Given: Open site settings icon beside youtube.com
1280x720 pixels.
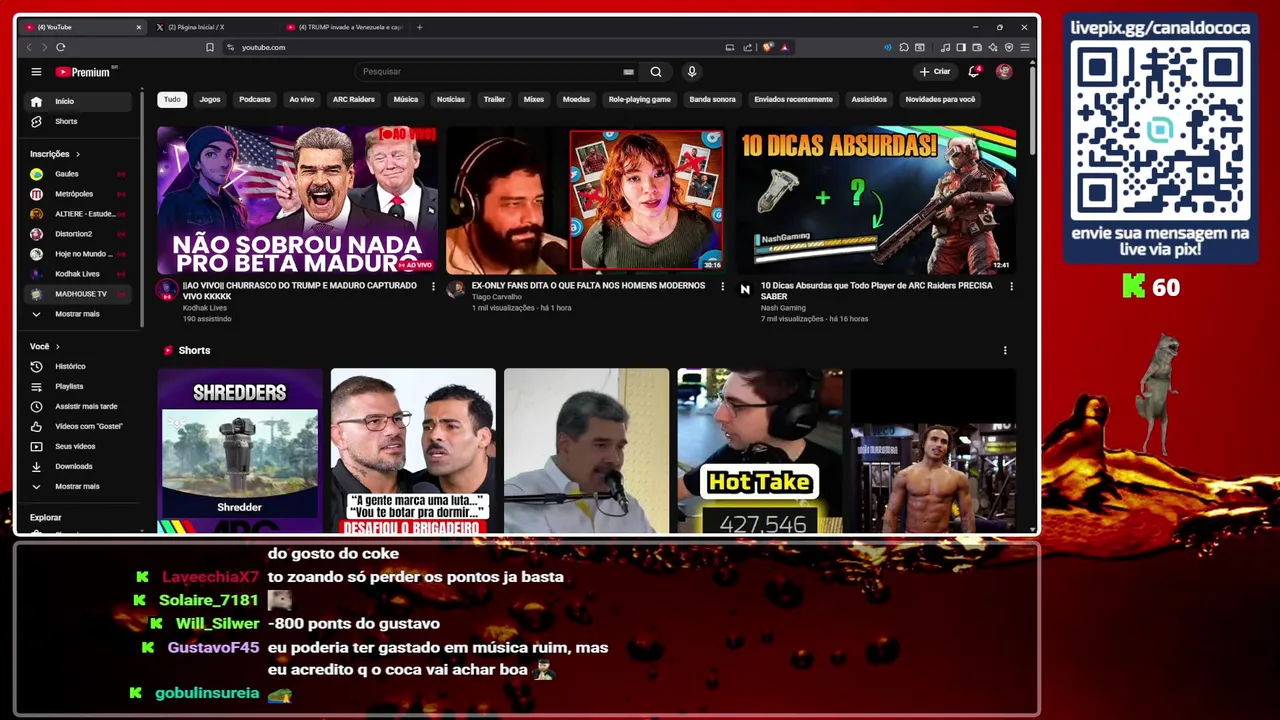Looking at the screenshot, I should tap(230, 47).
